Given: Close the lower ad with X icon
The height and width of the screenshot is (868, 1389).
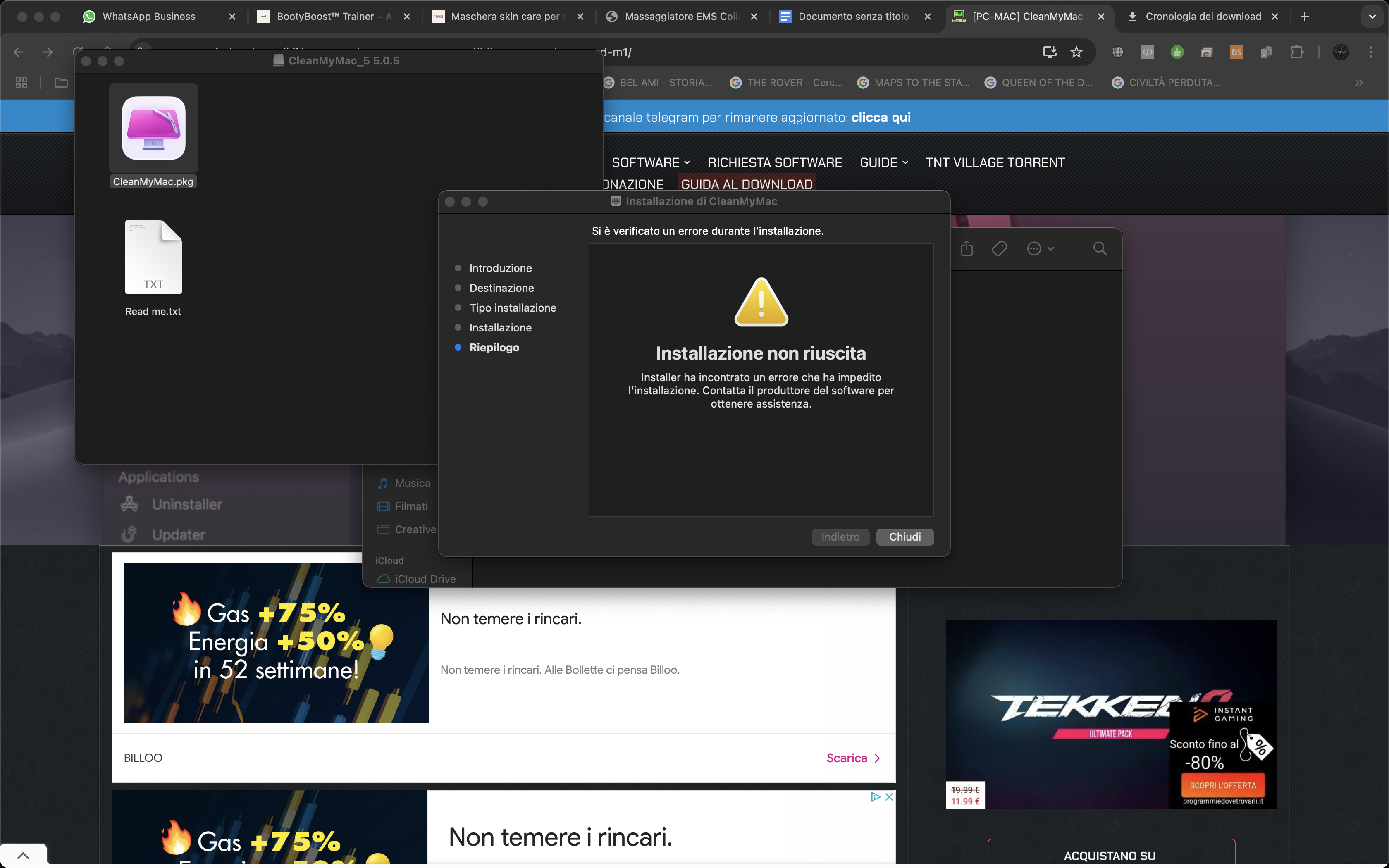Looking at the screenshot, I should click(x=888, y=797).
